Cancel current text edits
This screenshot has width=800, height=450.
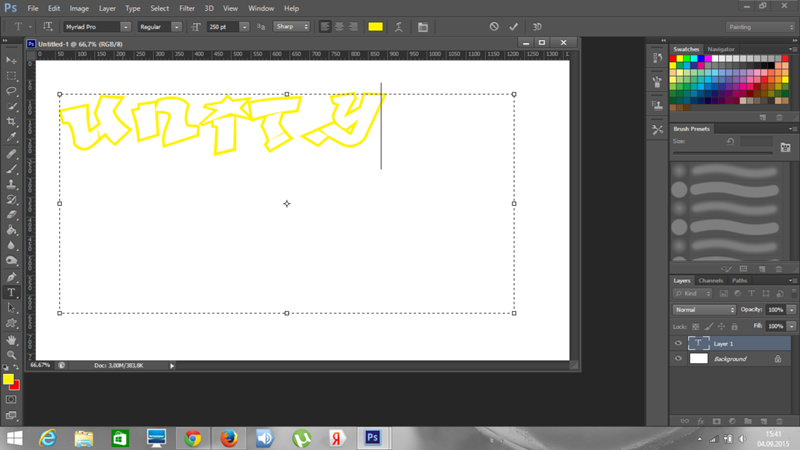click(x=494, y=27)
